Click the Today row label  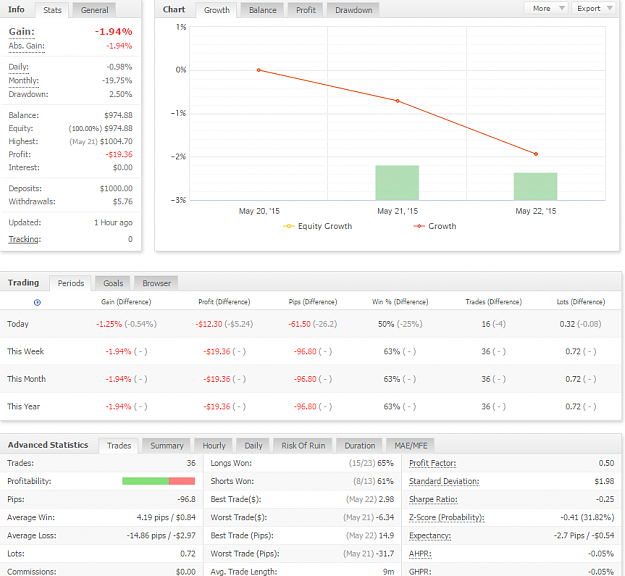(18, 324)
